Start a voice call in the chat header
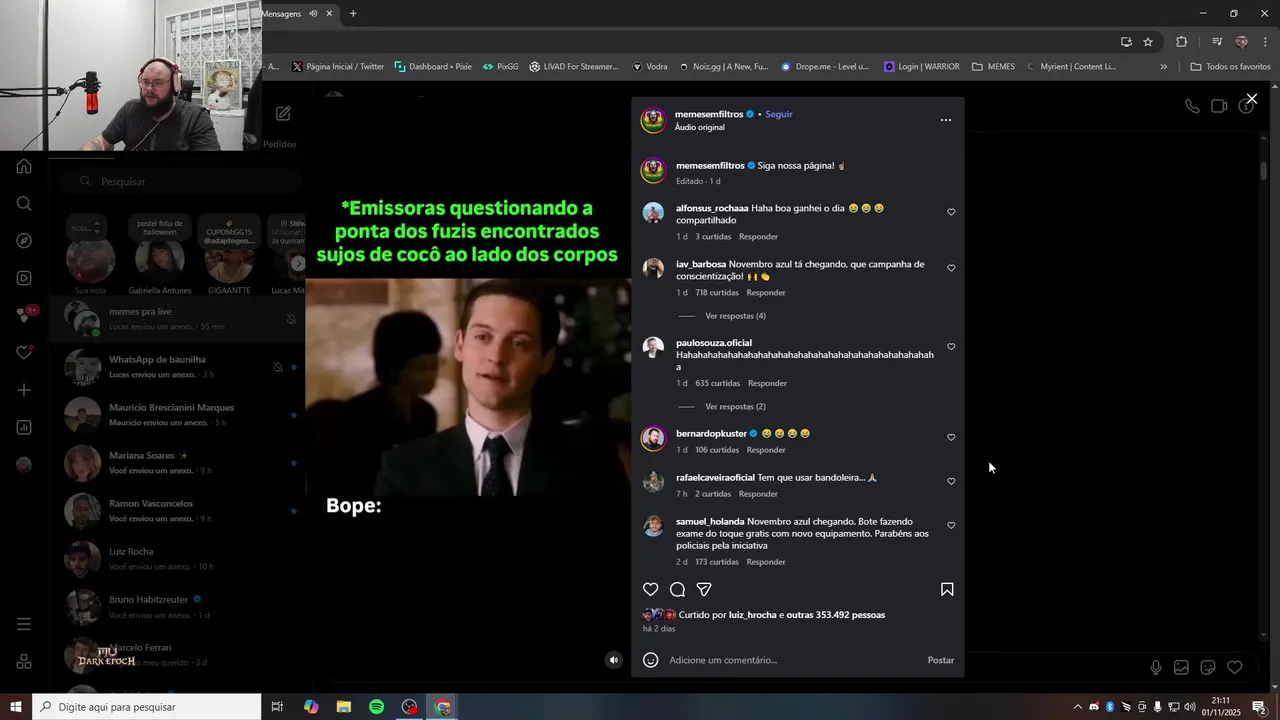The width and height of the screenshot is (1280, 720). coord(1192,106)
